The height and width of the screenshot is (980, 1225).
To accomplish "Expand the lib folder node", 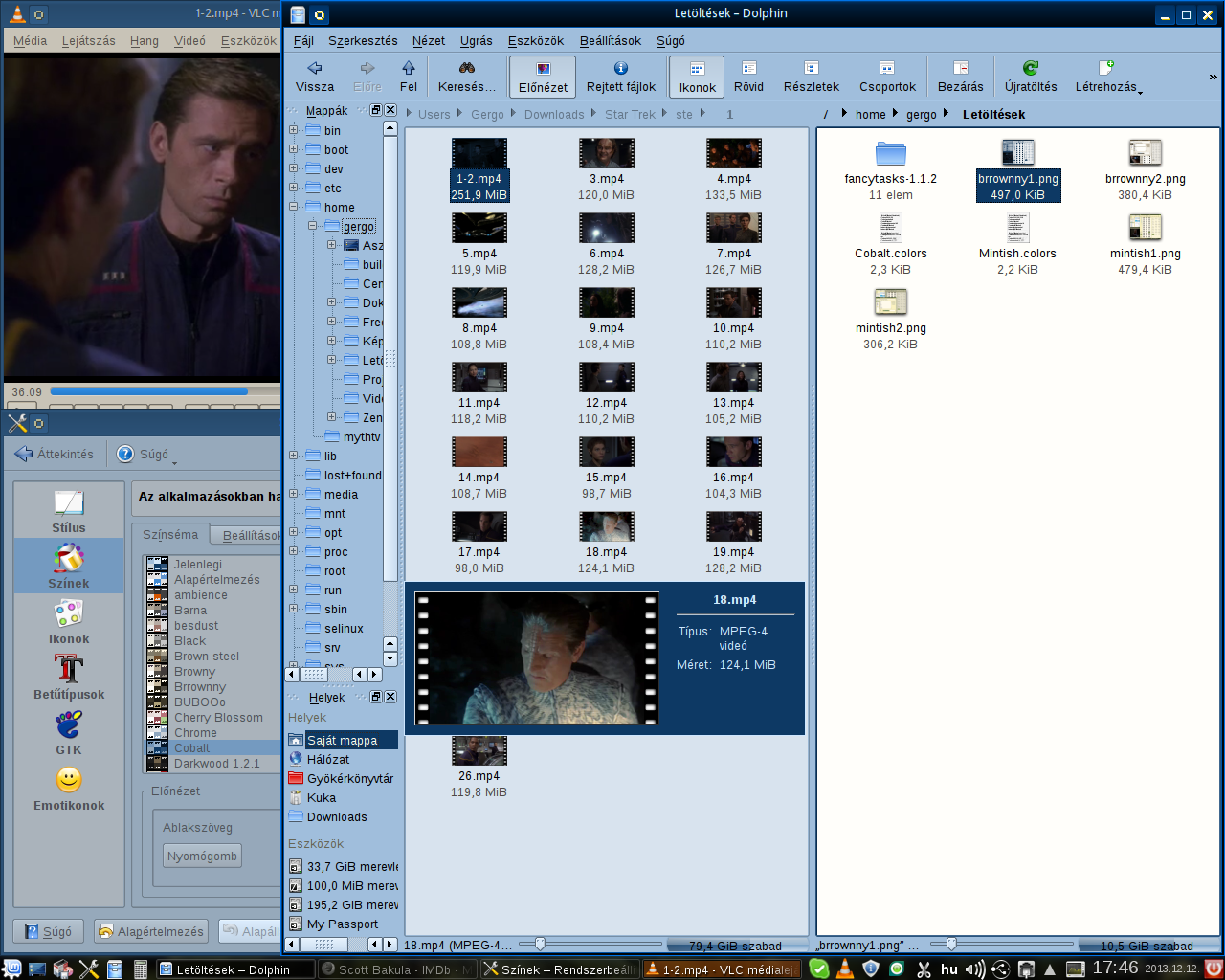I will [294, 456].
